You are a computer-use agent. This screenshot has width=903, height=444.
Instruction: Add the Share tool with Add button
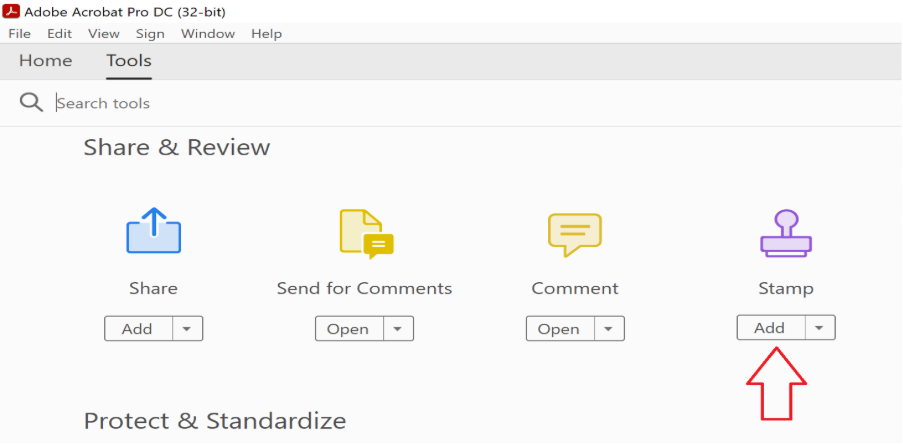click(x=138, y=329)
